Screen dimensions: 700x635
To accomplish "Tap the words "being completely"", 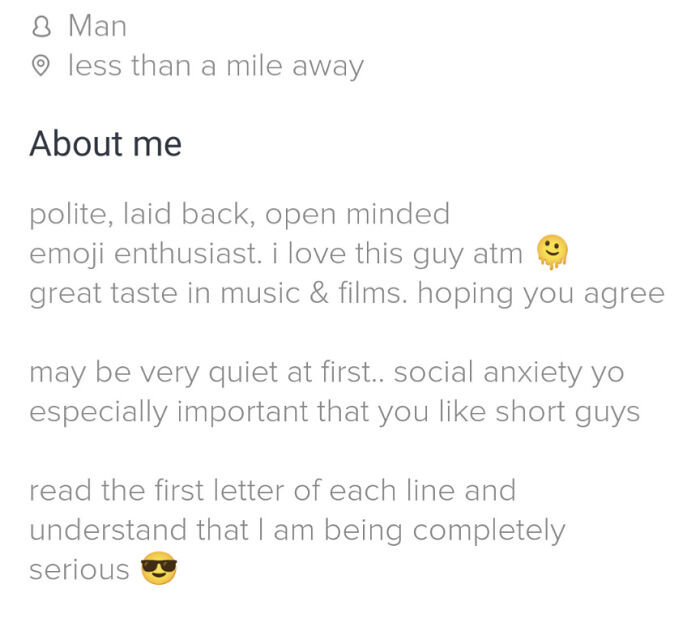I will click(476, 530).
